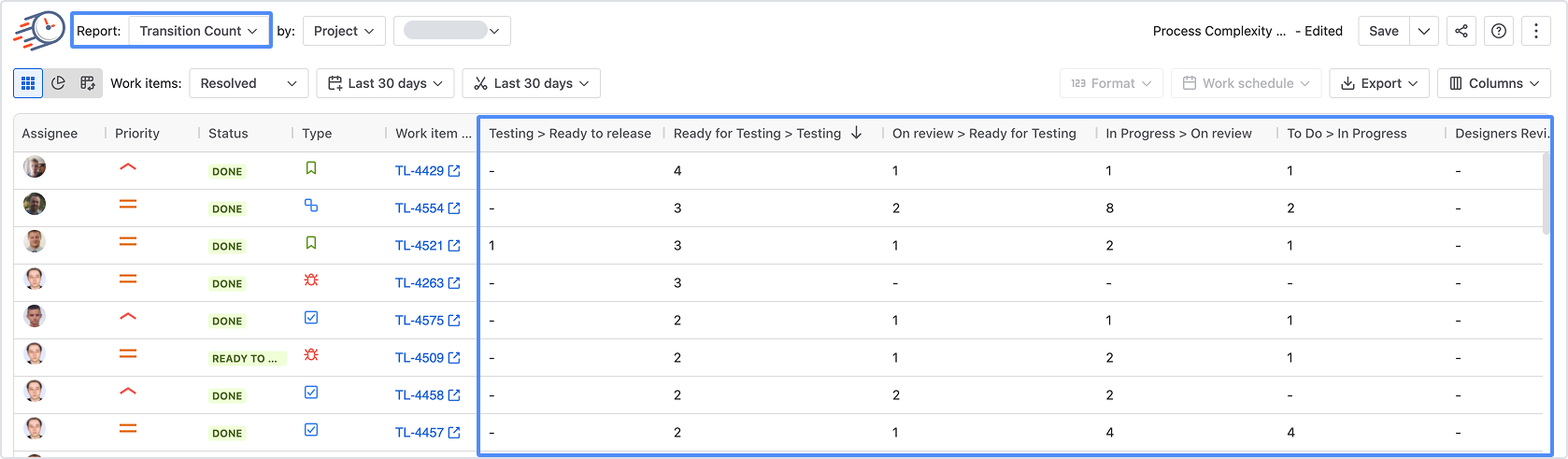Open the help question mark icon
Viewport: 1568px width, 459px height.
click(x=1499, y=31)
